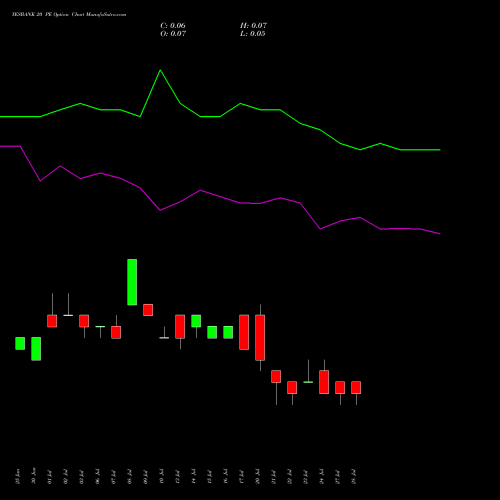Click the open value 'O: 0.07'
Image resolution: width=500 pixels, height=500 pixels.
pos(173,34)
